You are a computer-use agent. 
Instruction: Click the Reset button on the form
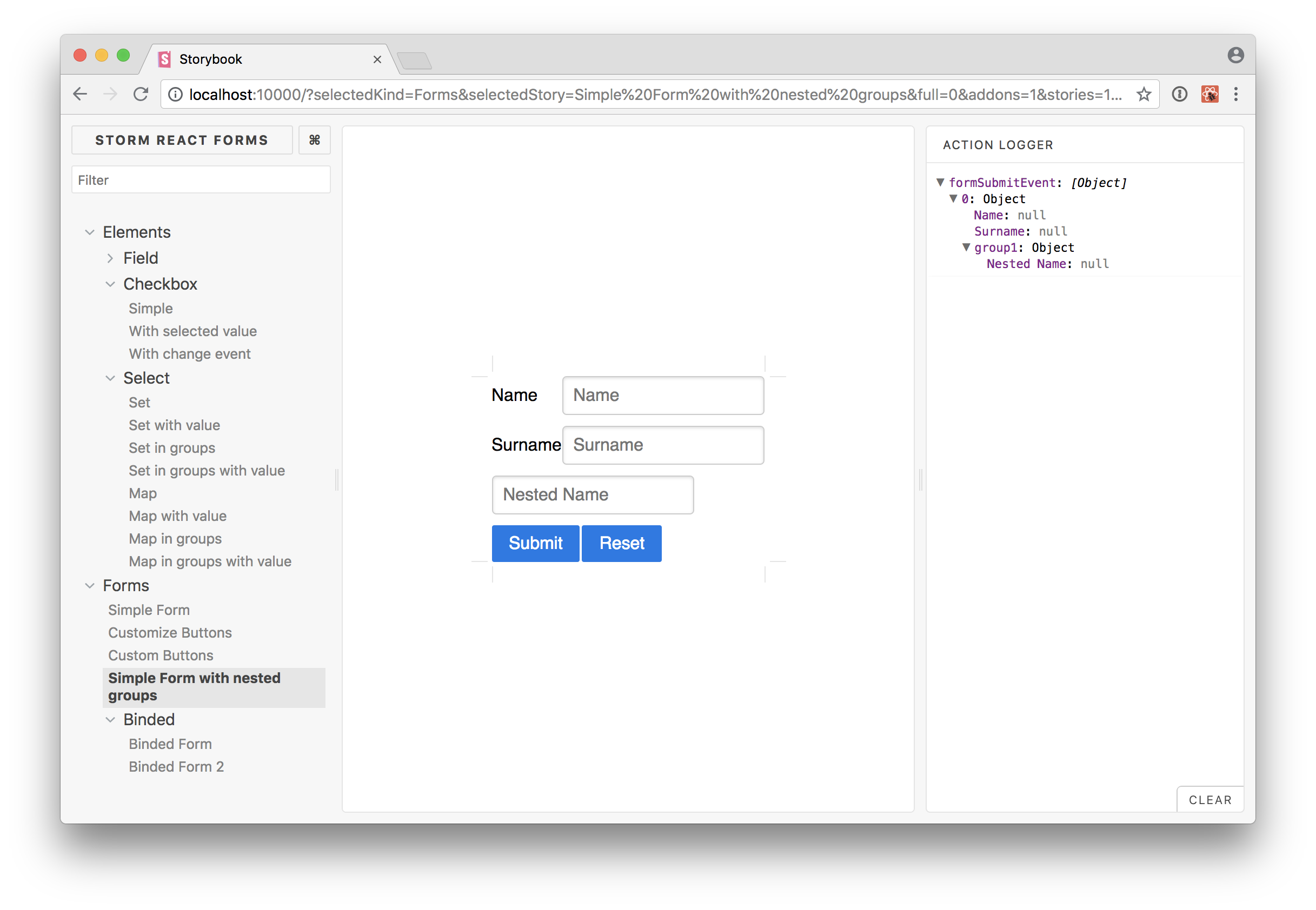point(621,543)
